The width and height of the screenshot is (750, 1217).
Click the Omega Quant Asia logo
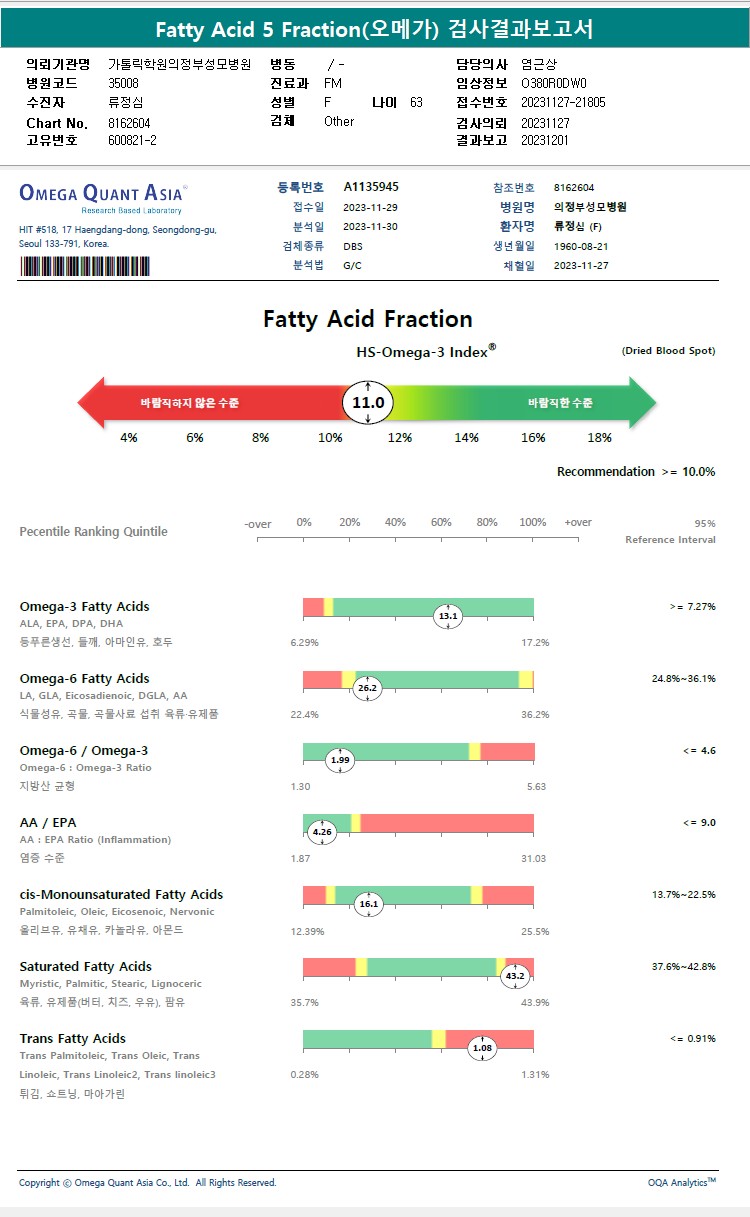pyautogui.click(x=102, y=193)
